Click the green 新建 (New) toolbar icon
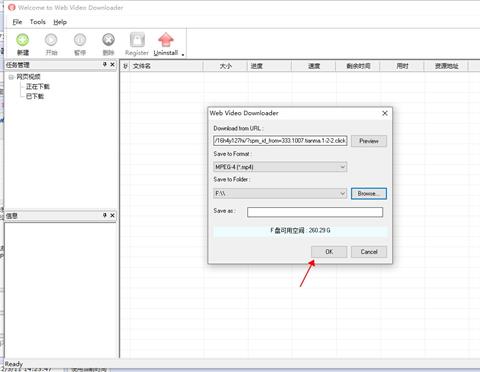 [x=23, y=40]
